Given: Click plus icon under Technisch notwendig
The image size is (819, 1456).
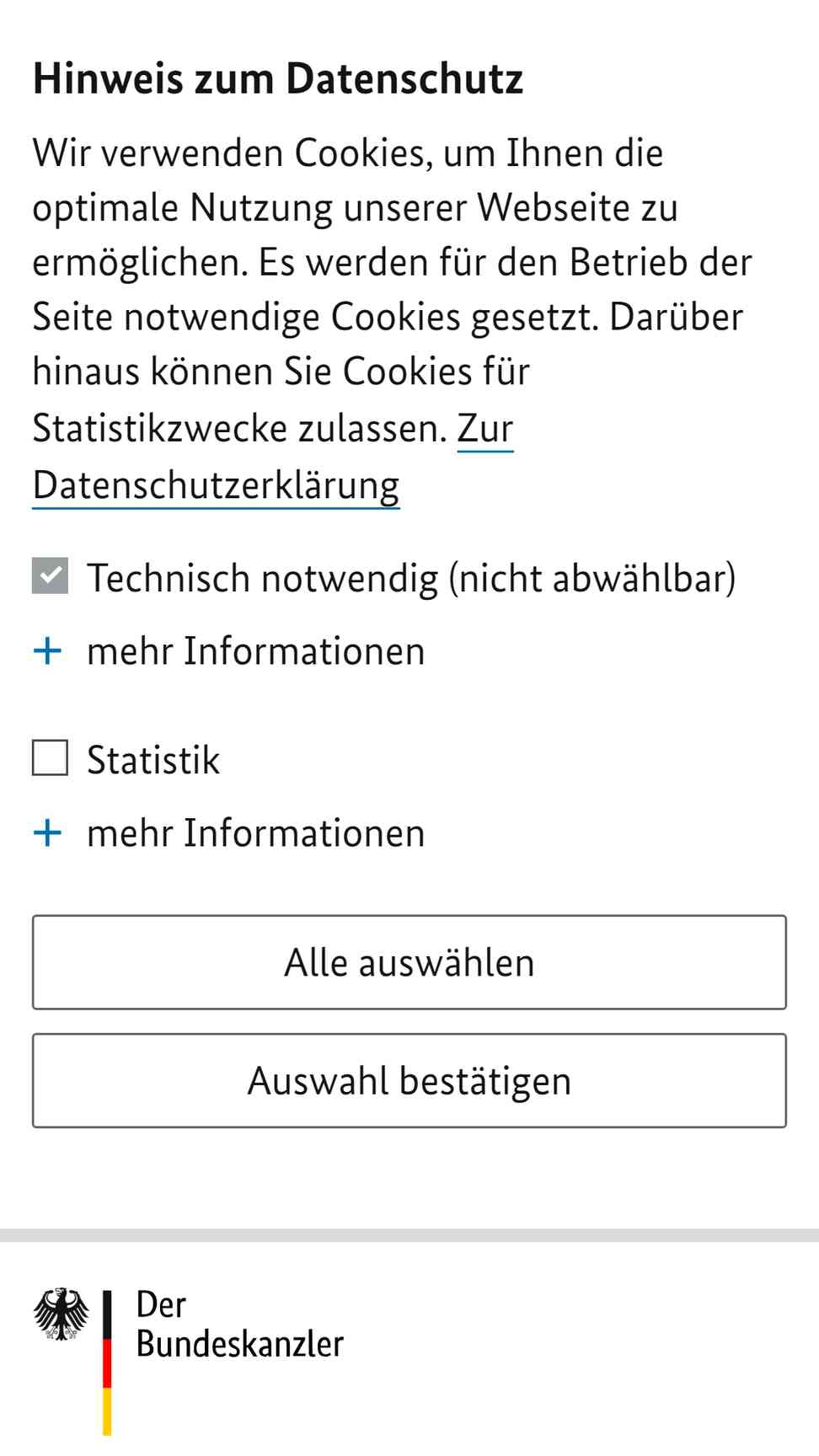Looking at the screenshot, I should [x=48, y=650].
